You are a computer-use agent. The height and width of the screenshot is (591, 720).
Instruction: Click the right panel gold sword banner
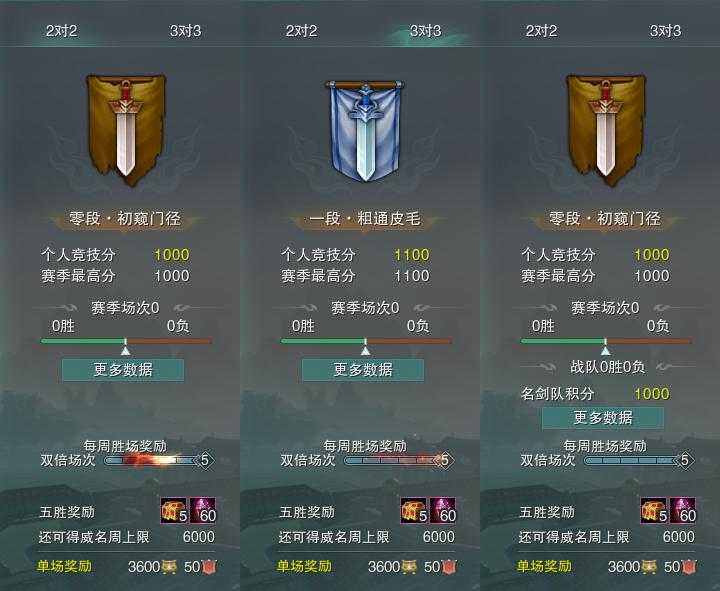pyautogui.click(x=606, y=130)
